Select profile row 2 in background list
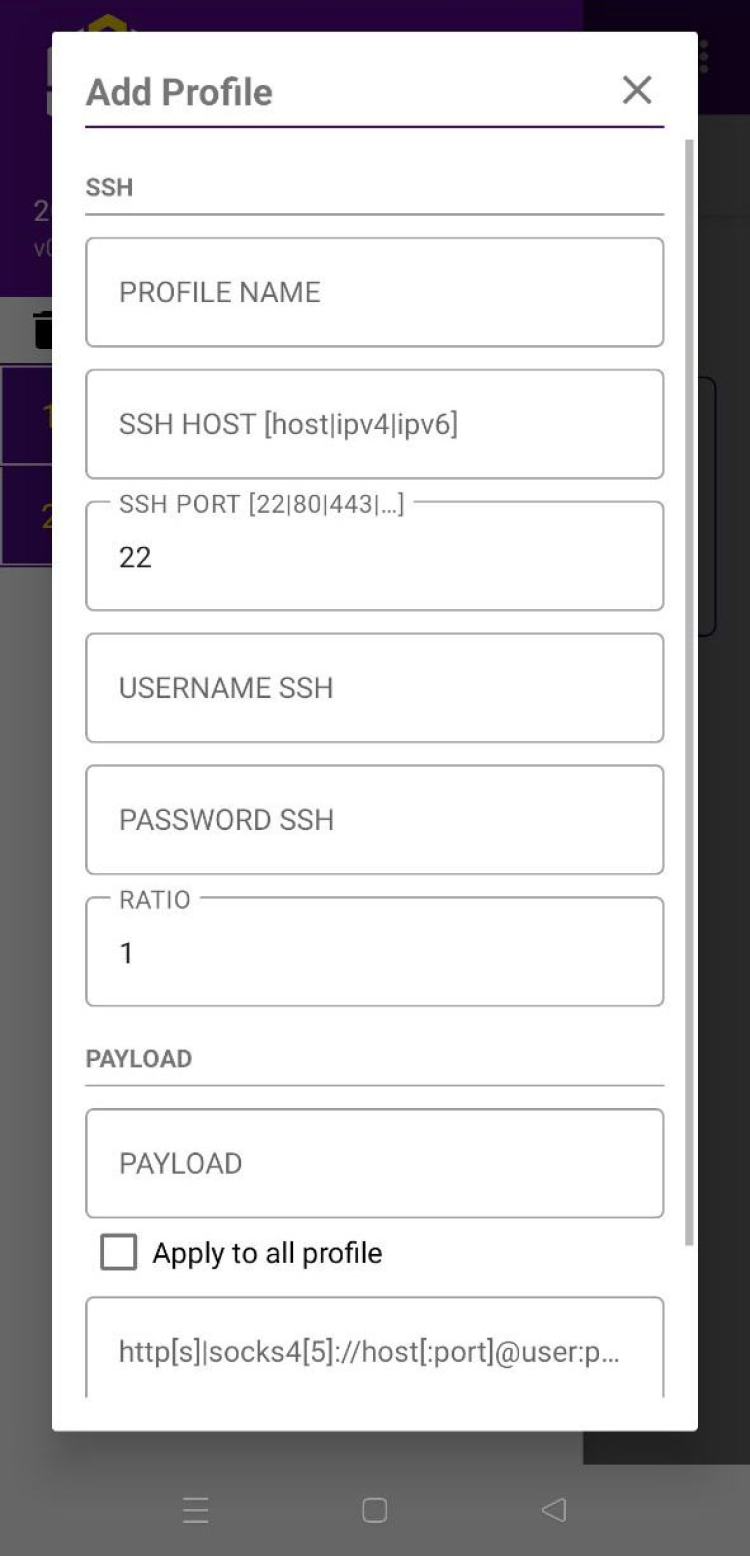 click(x=26, y=515)
